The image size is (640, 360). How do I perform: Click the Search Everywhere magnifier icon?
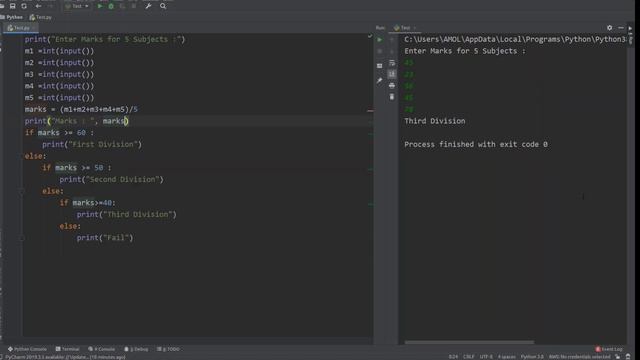(163, 6)
